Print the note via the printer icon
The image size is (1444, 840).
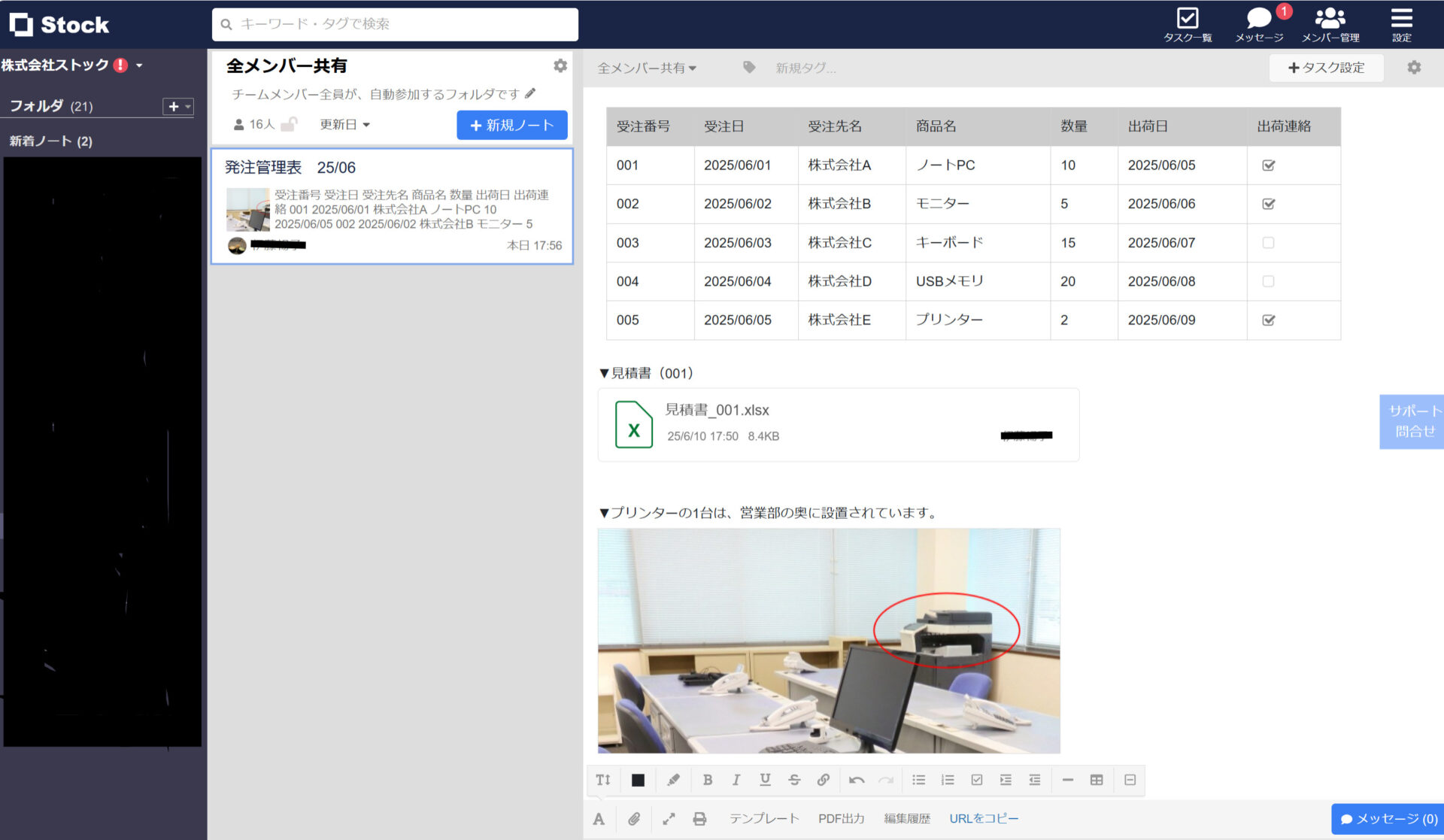click(699, 818)
